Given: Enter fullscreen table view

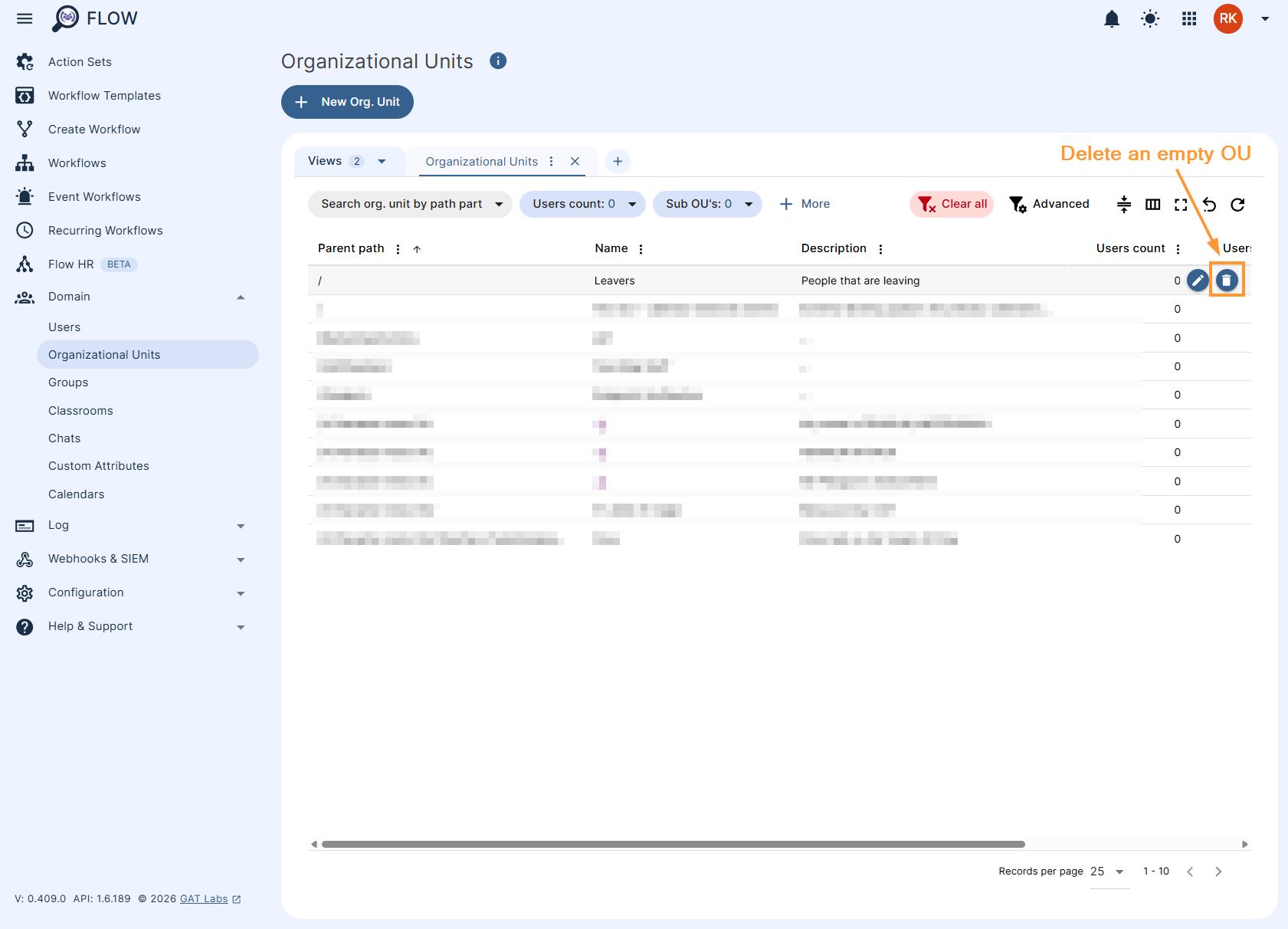Looking at the screenshot, I should (1181, 204).
